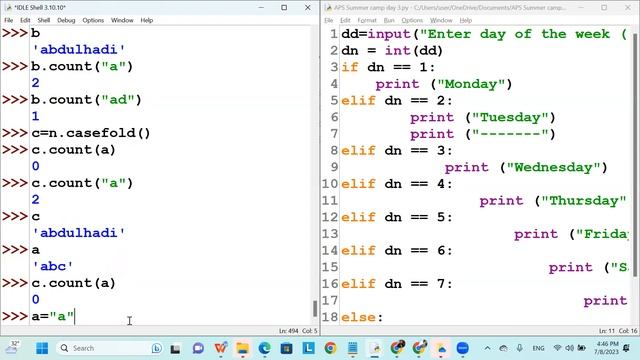Open the notifications bell icon
The width and height of the screenshot is (640, 360).
627,348
